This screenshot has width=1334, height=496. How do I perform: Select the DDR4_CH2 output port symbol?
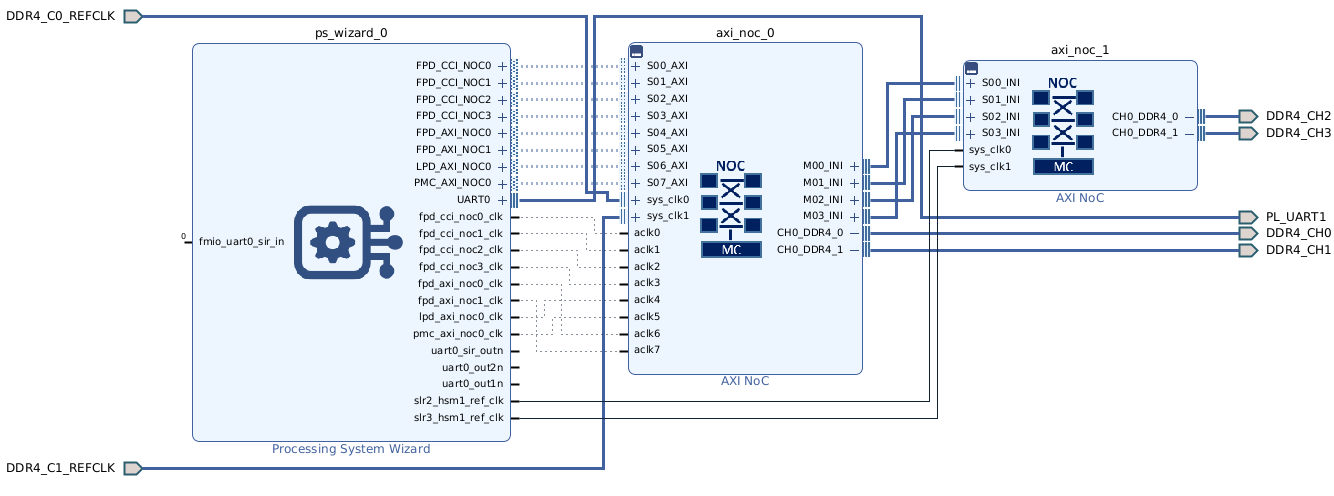click(1247, 116)
